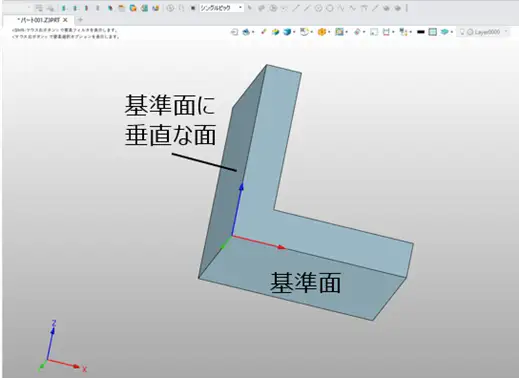Screen dimensions: 519x378
Task: Click the orange-and-blue overlapping squares icon
Action: pos(133,8)
